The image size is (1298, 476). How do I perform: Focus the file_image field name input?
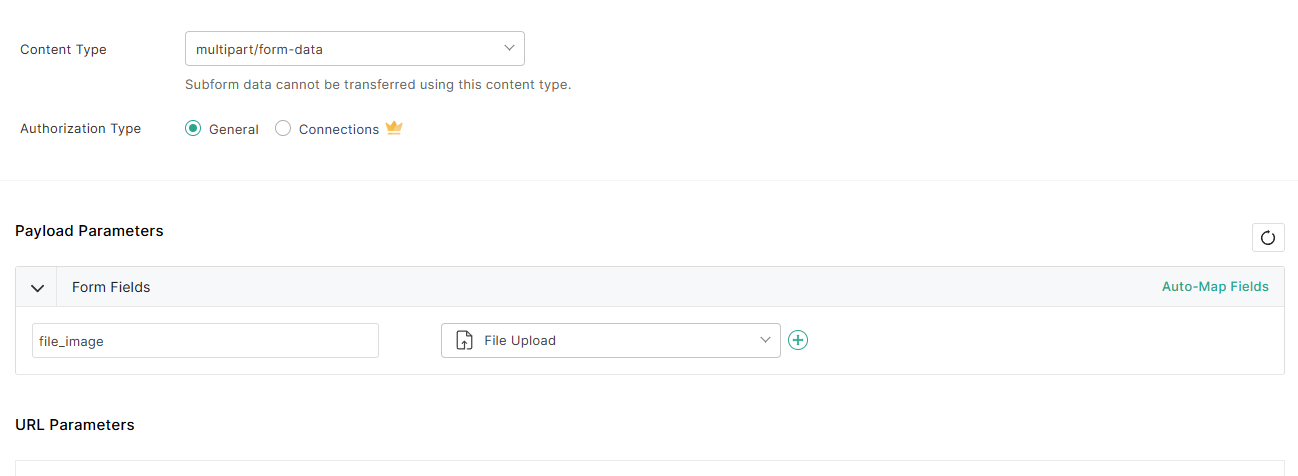[x=205, y=341]
